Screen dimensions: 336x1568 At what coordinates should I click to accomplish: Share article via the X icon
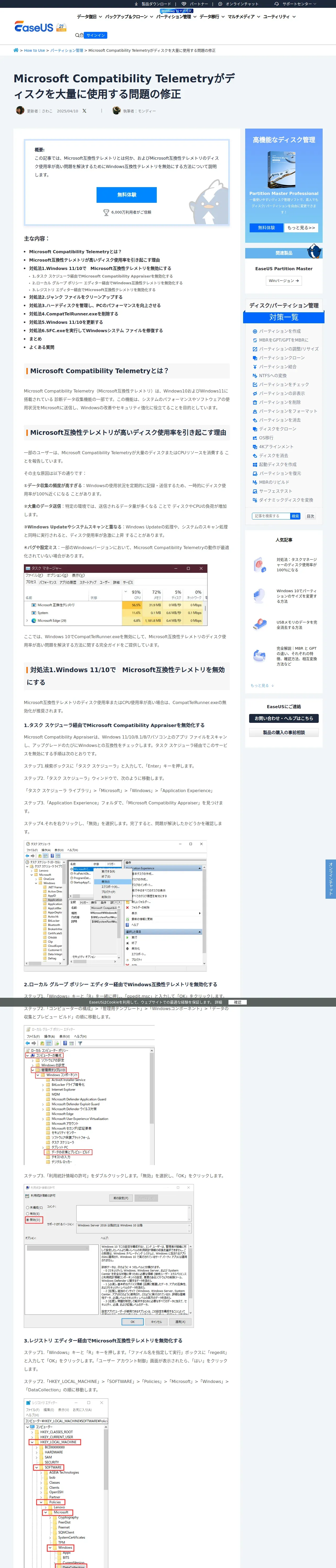click(x=84, y=111)
